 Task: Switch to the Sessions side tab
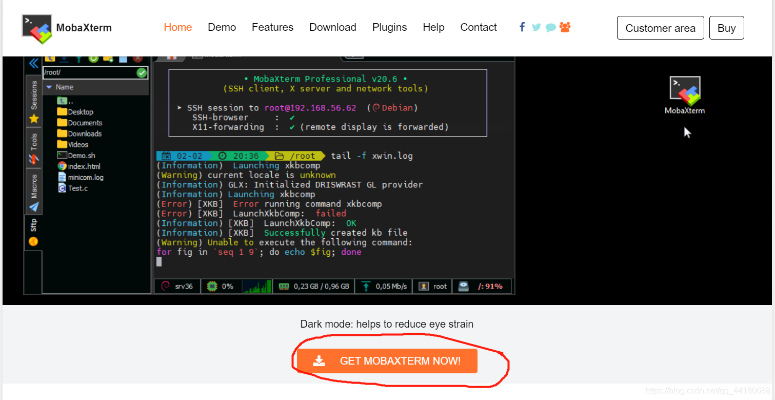[x=33, y=94]
